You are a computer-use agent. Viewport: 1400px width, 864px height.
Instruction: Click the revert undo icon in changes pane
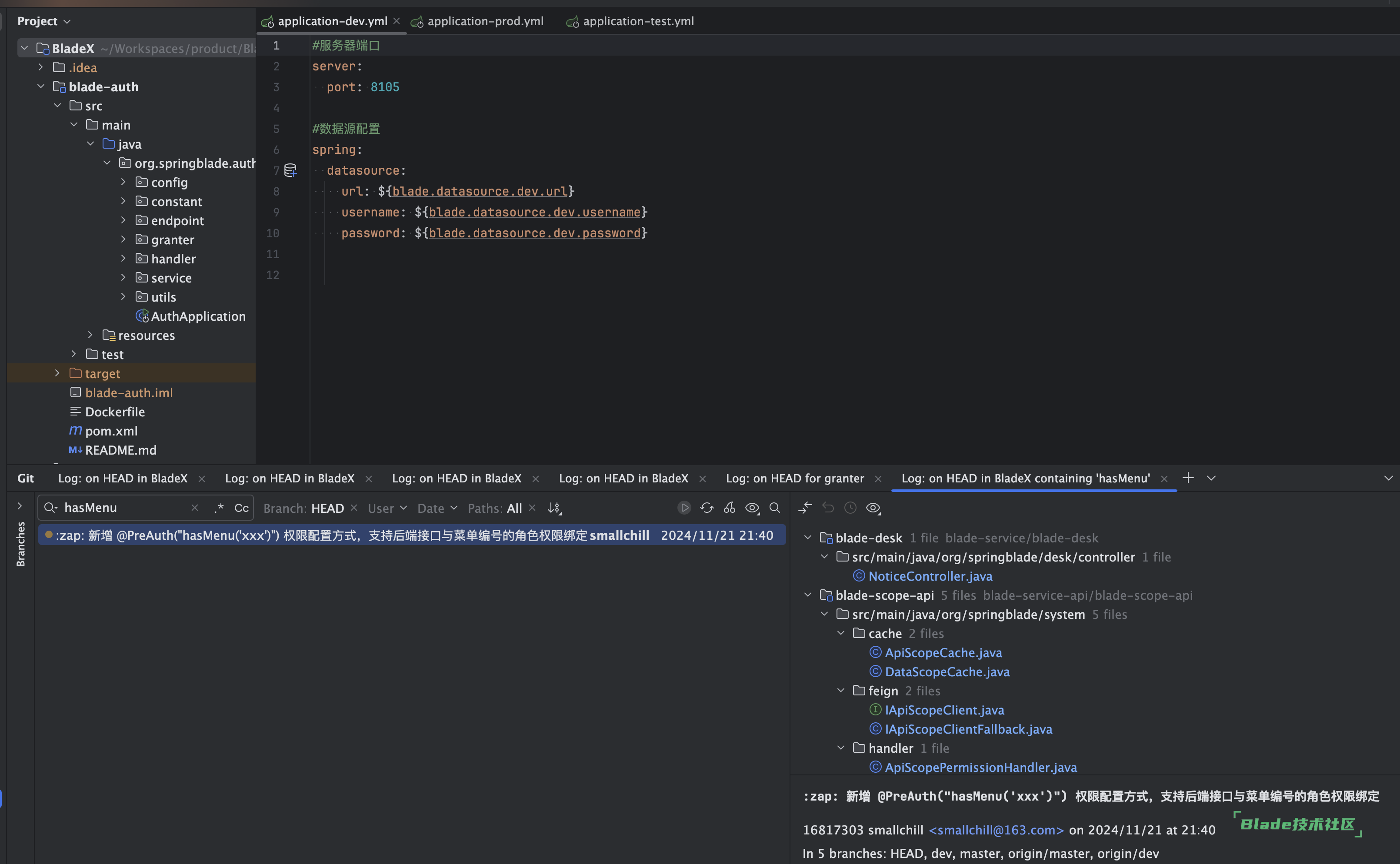828,508
